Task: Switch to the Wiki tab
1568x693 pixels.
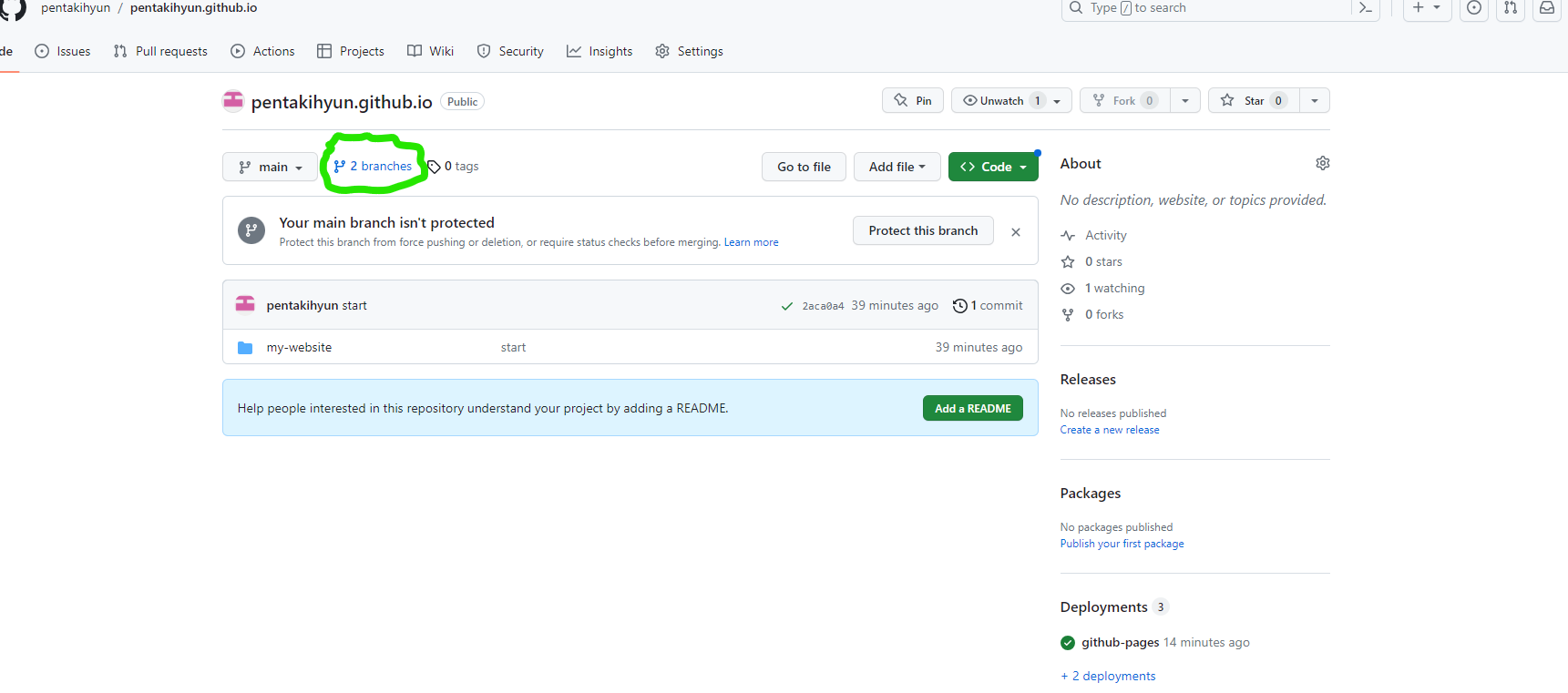Action: [x=431, y=52]
